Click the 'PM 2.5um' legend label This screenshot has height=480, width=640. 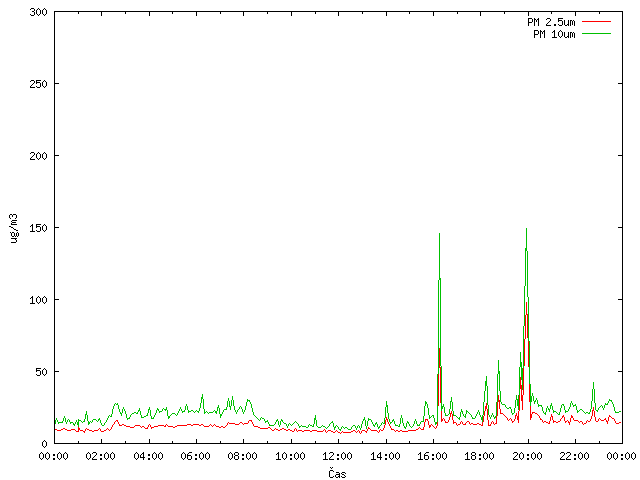(551, 22)
